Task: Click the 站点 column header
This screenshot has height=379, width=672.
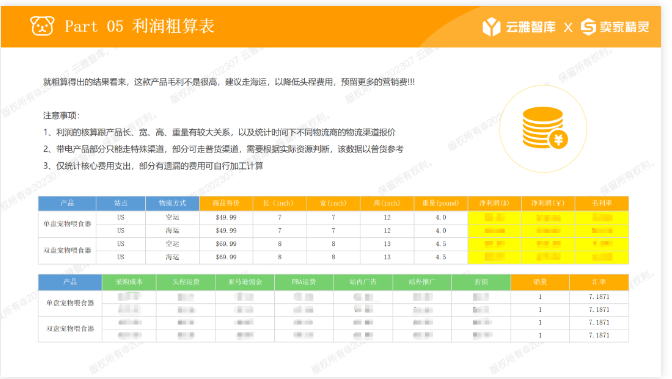Action: (x=121, y=203)
